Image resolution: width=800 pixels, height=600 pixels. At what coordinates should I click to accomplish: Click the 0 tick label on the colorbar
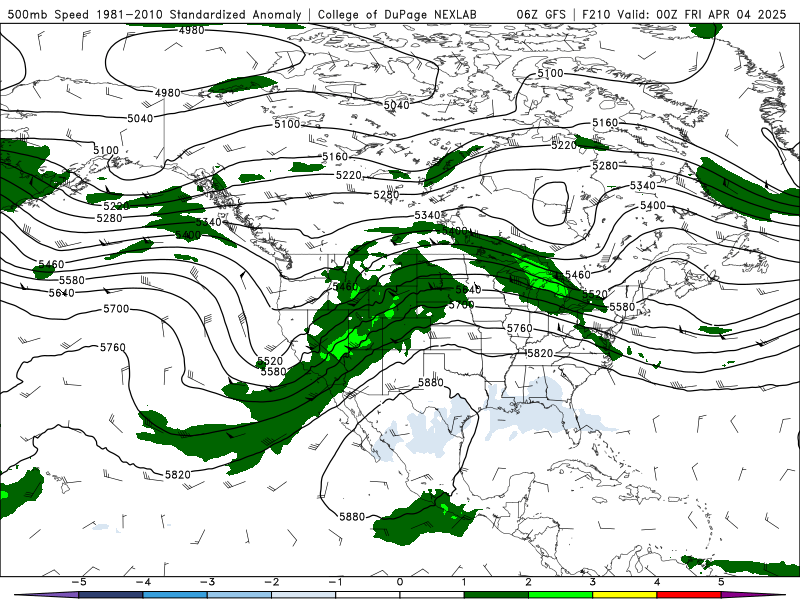400,582
